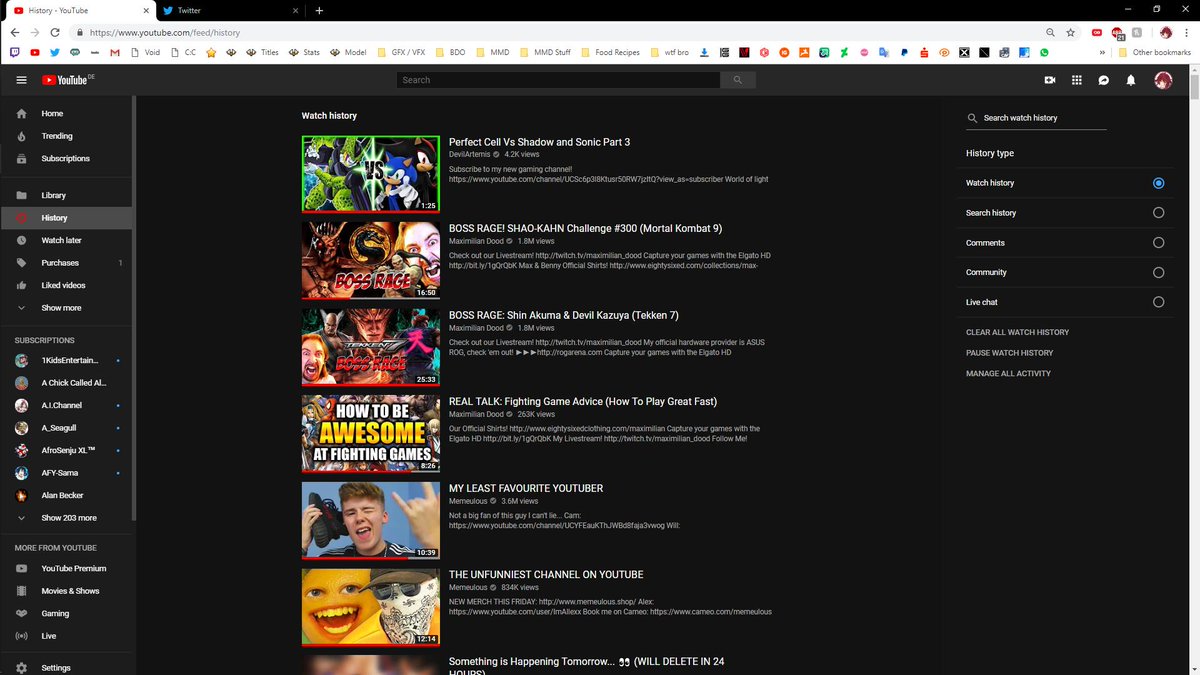
Task: Open a new browser tab
Action: pyautogui.click(x=319, y=10)
